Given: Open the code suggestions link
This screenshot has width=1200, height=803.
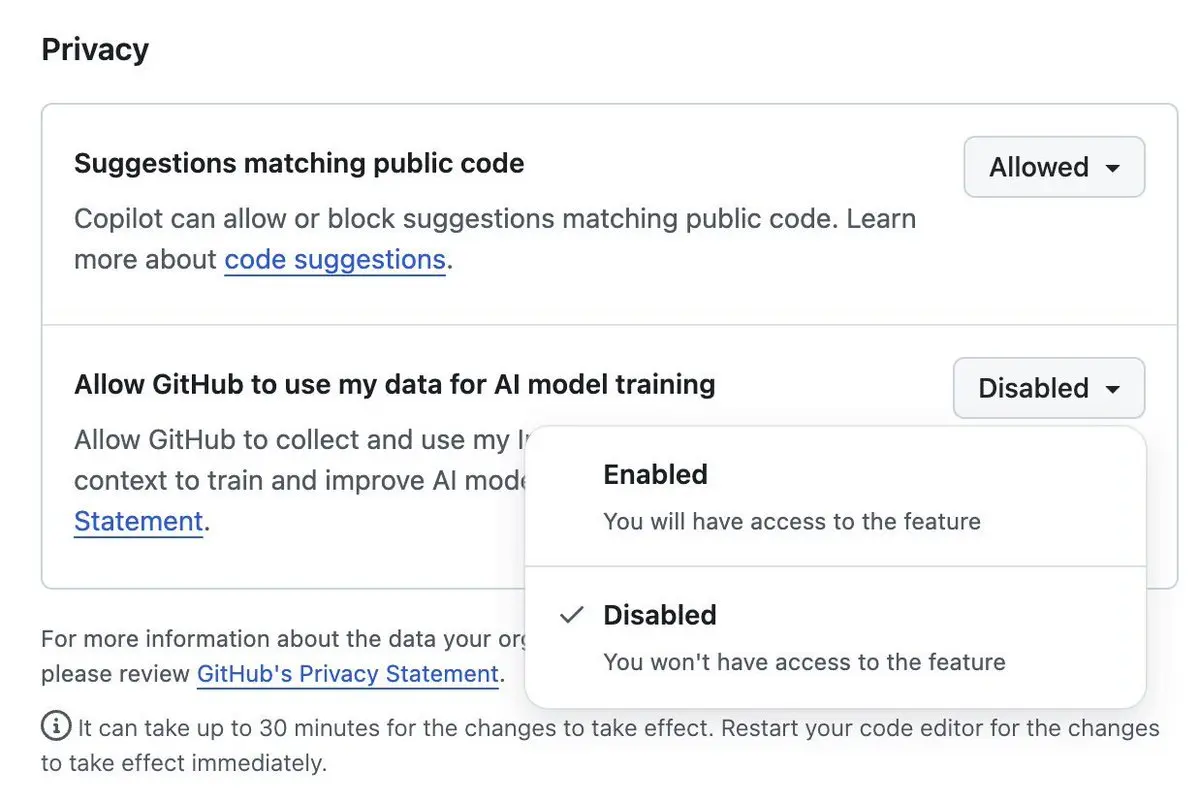Looking at the screenshot, I should (335, 260).
